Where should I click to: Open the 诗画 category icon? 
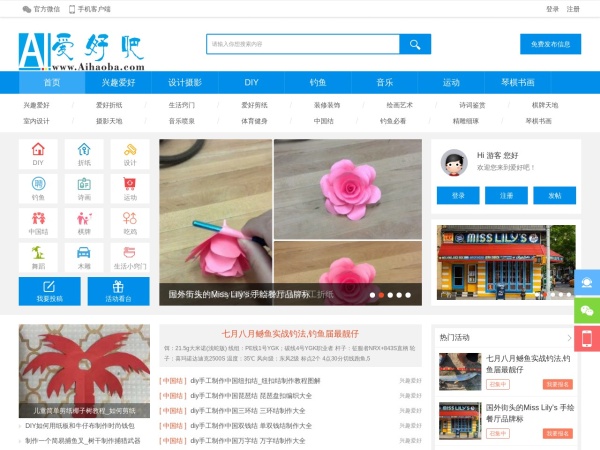coord(84,188)
